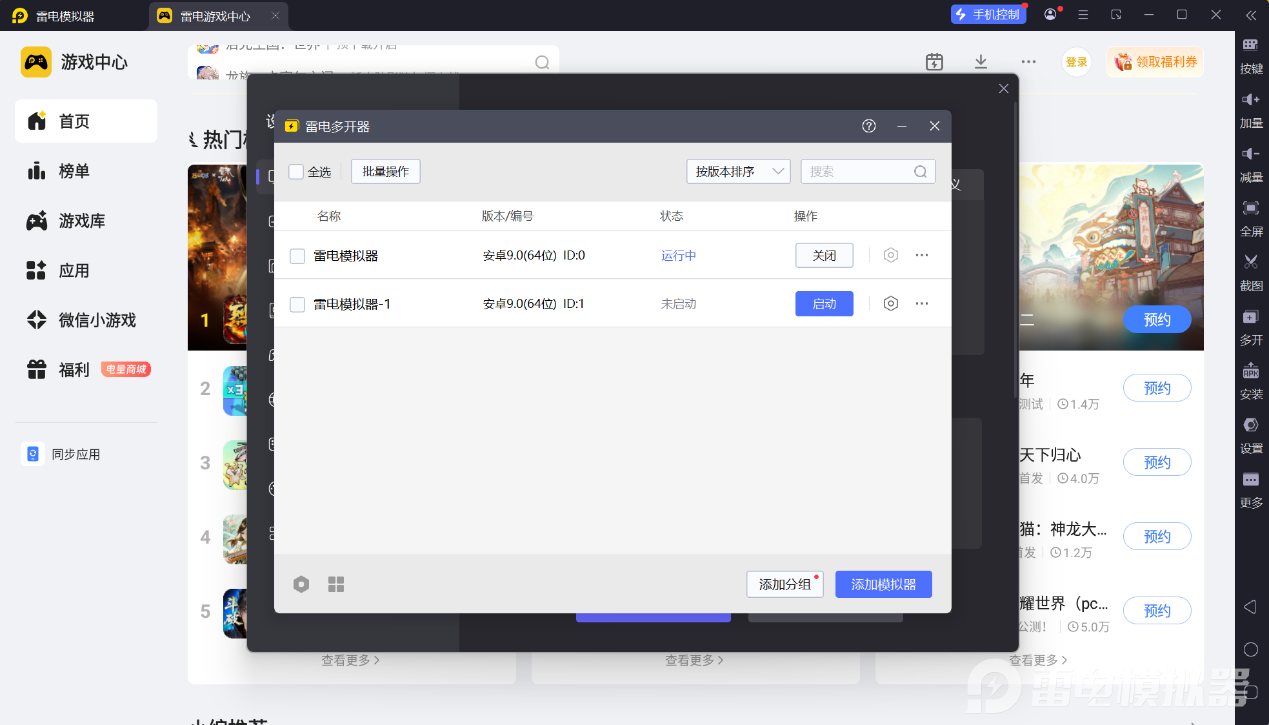Image resolution: width=1269 pixels, height=725 pixels.
Task: Open the hamburger menu in title bar
Action: tap(1083, 15)
